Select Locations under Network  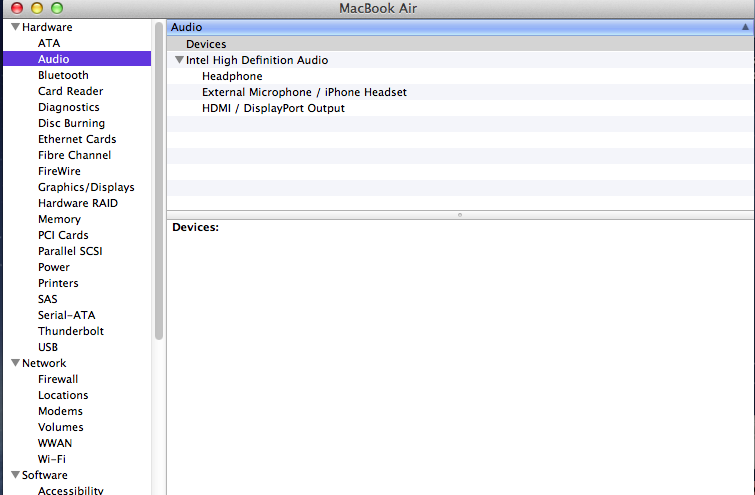63,395
